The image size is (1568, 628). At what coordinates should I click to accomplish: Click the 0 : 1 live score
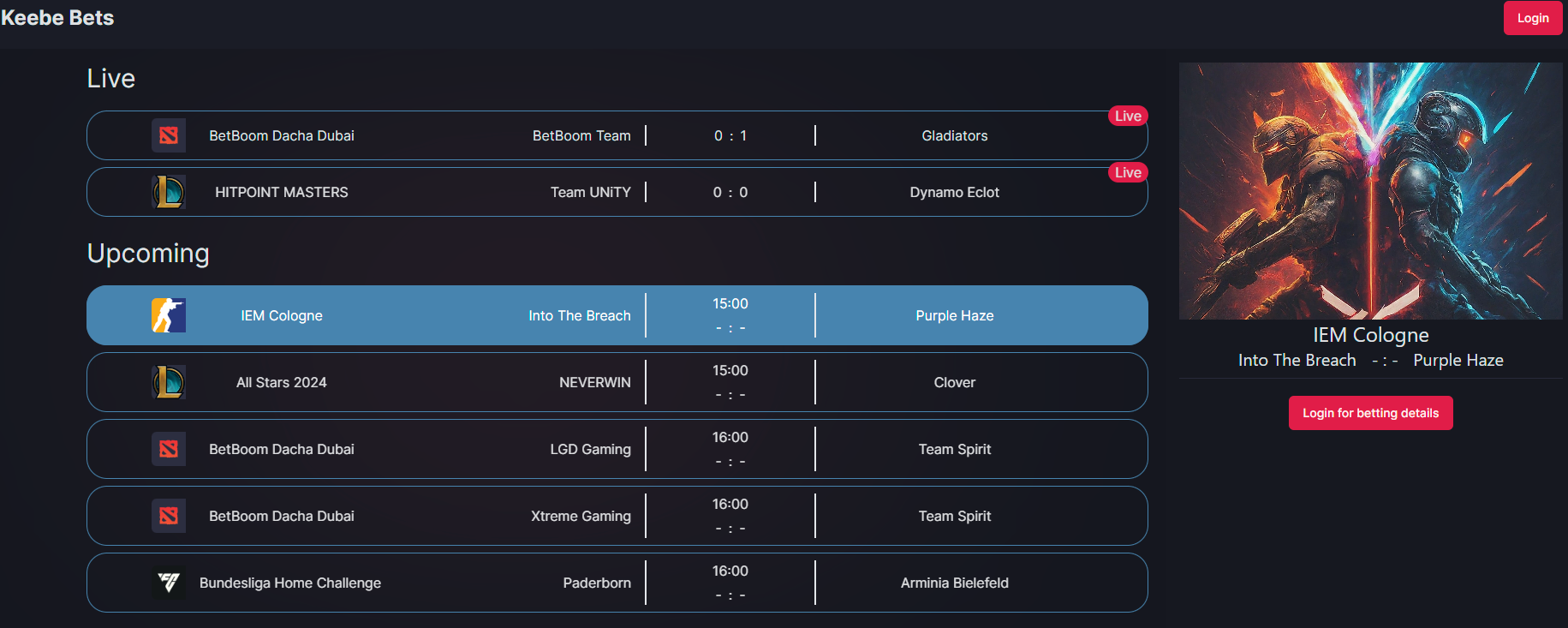(730, 135)
